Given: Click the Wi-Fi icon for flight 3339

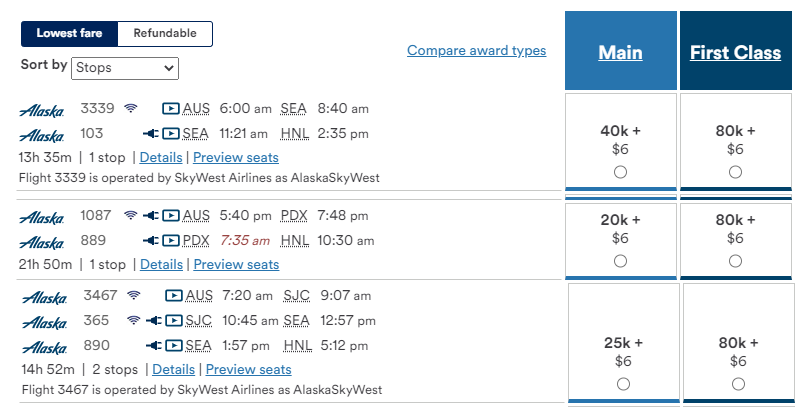Looking at the screenshot, I should point(131,108).
